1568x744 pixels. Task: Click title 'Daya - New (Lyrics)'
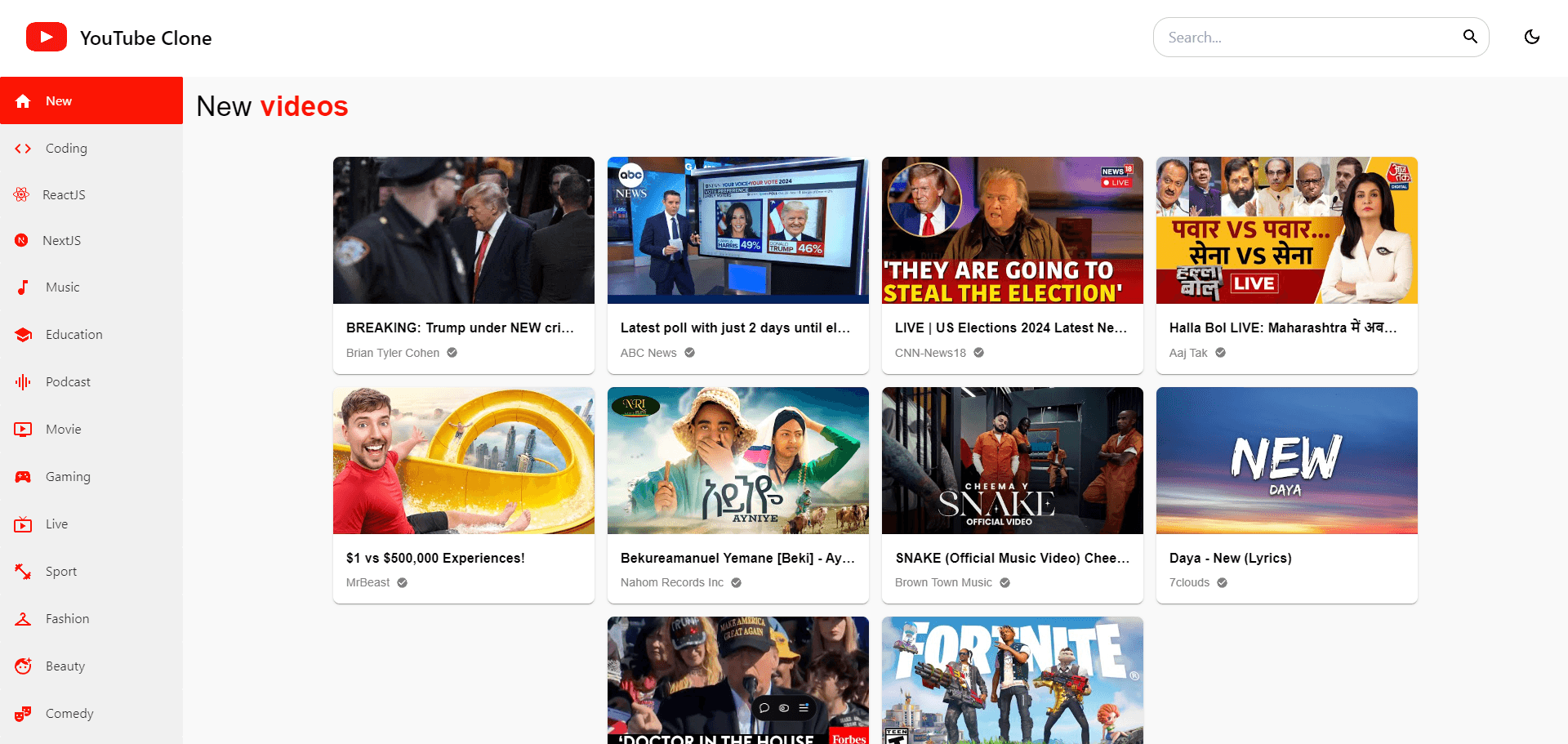tap(1231, 558)
